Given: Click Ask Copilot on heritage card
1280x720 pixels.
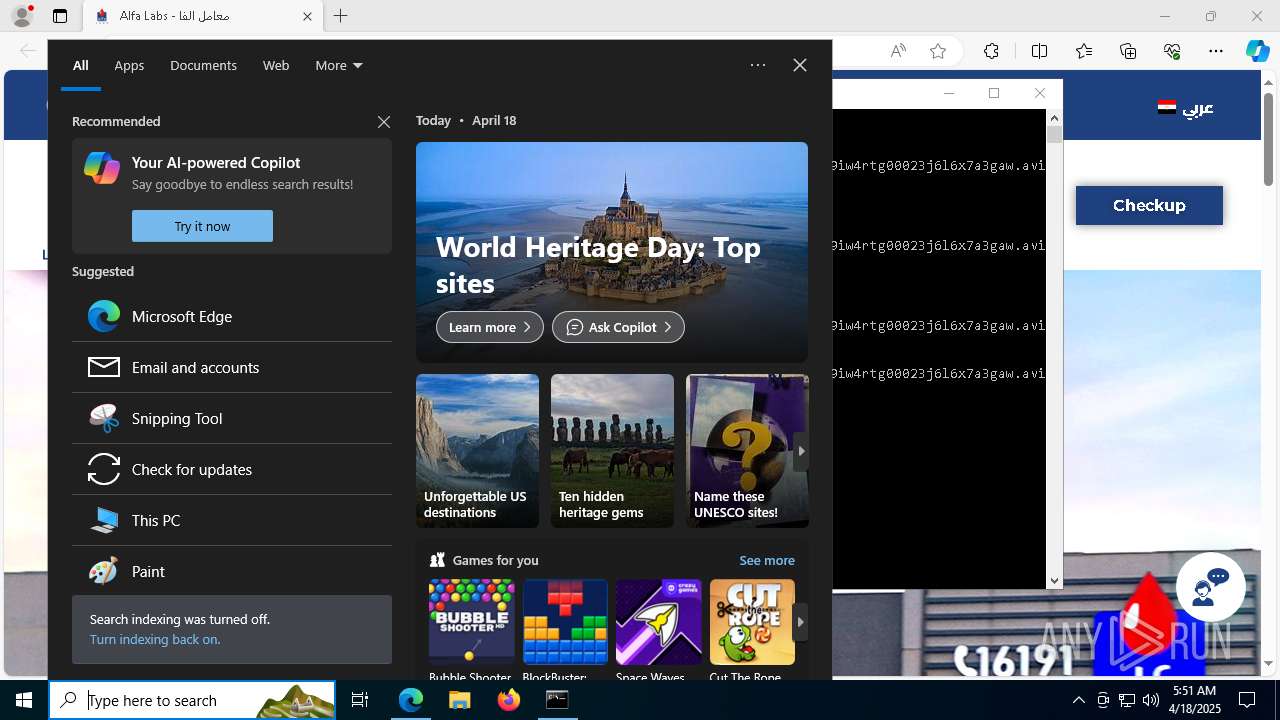Looking at the screenshot, I should [x=618, y=327].
